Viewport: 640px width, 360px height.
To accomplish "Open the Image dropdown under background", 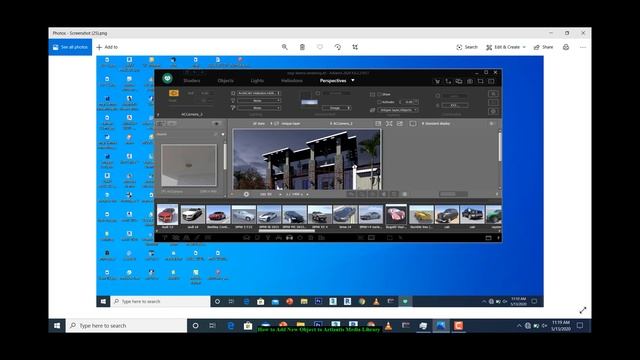I will (x=337, y=108).
